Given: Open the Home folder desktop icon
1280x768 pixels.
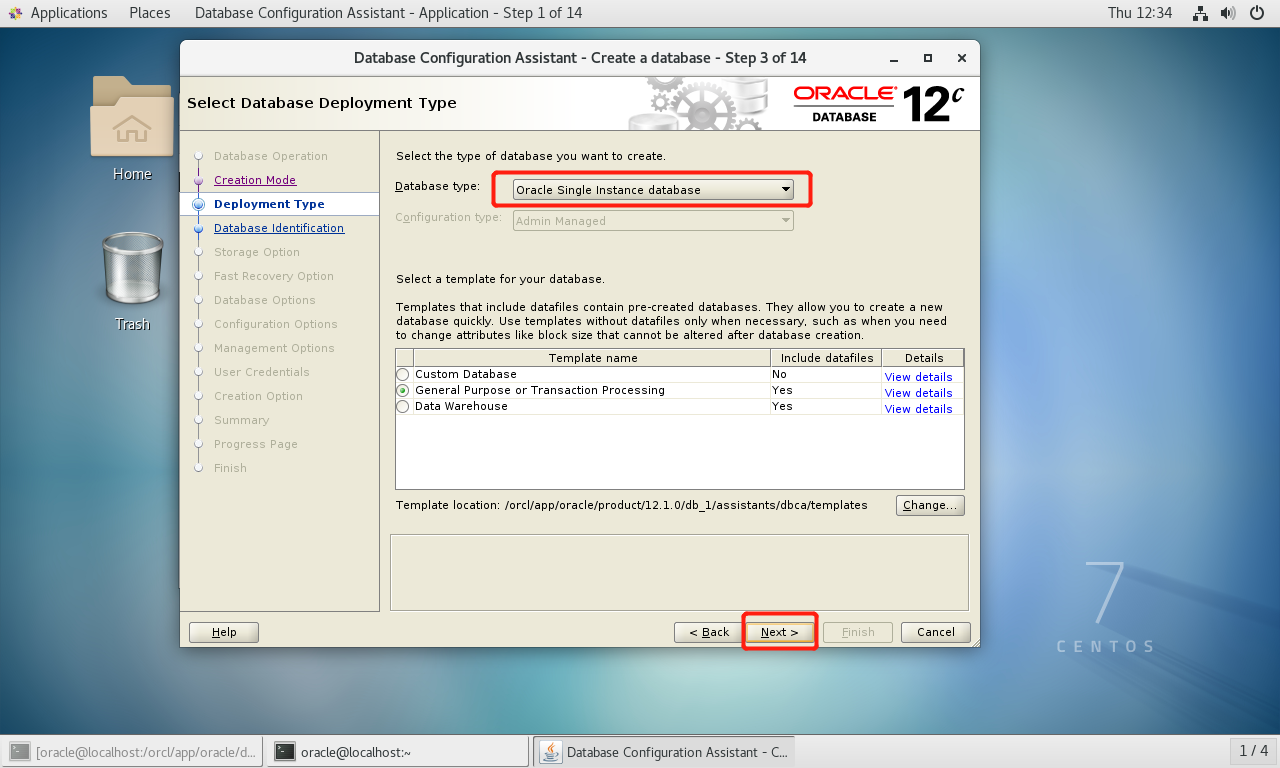Looking at the screenshot, I should tap(131, 118).
